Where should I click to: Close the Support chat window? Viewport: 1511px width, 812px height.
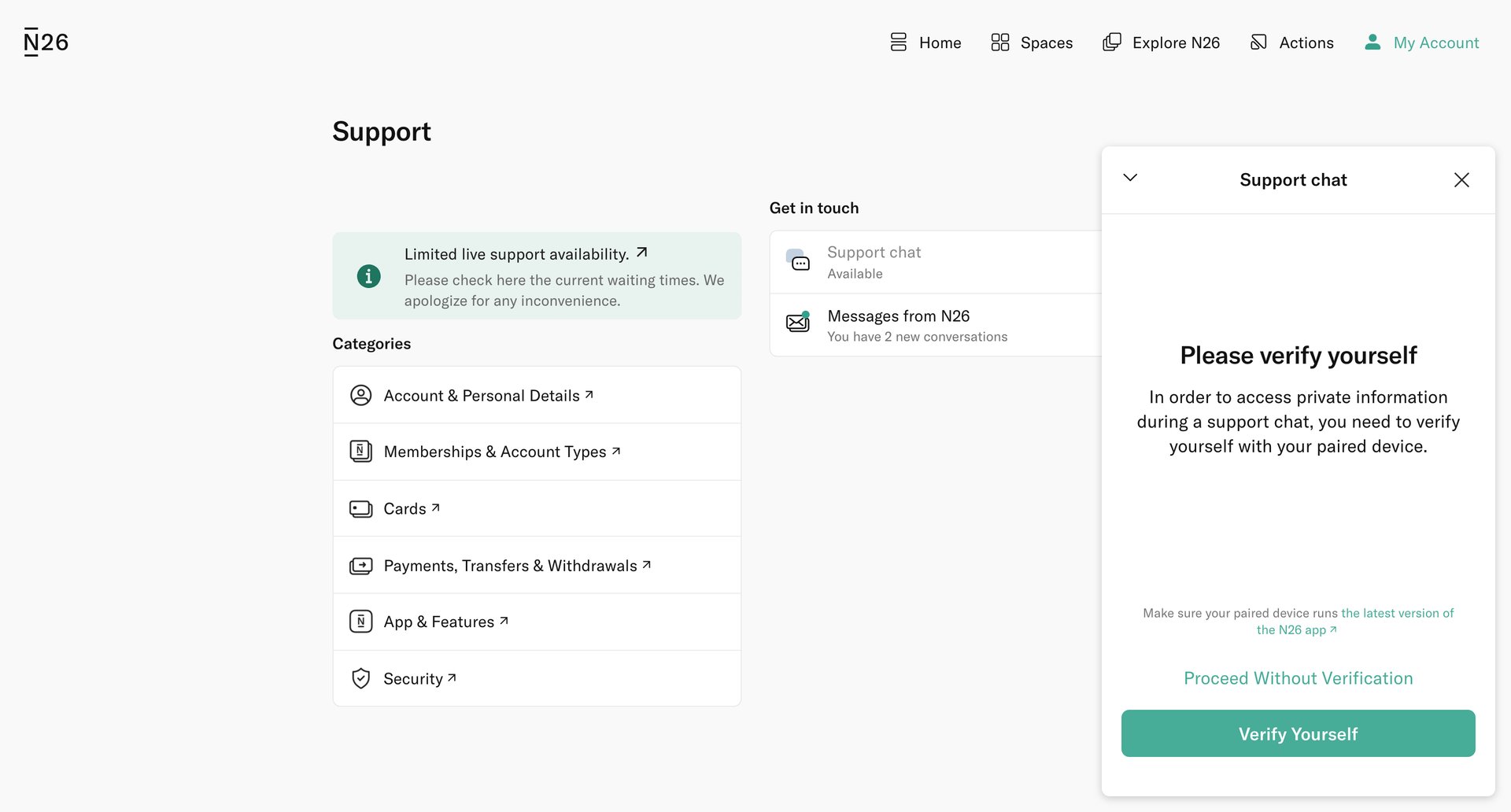point(1461,179)
